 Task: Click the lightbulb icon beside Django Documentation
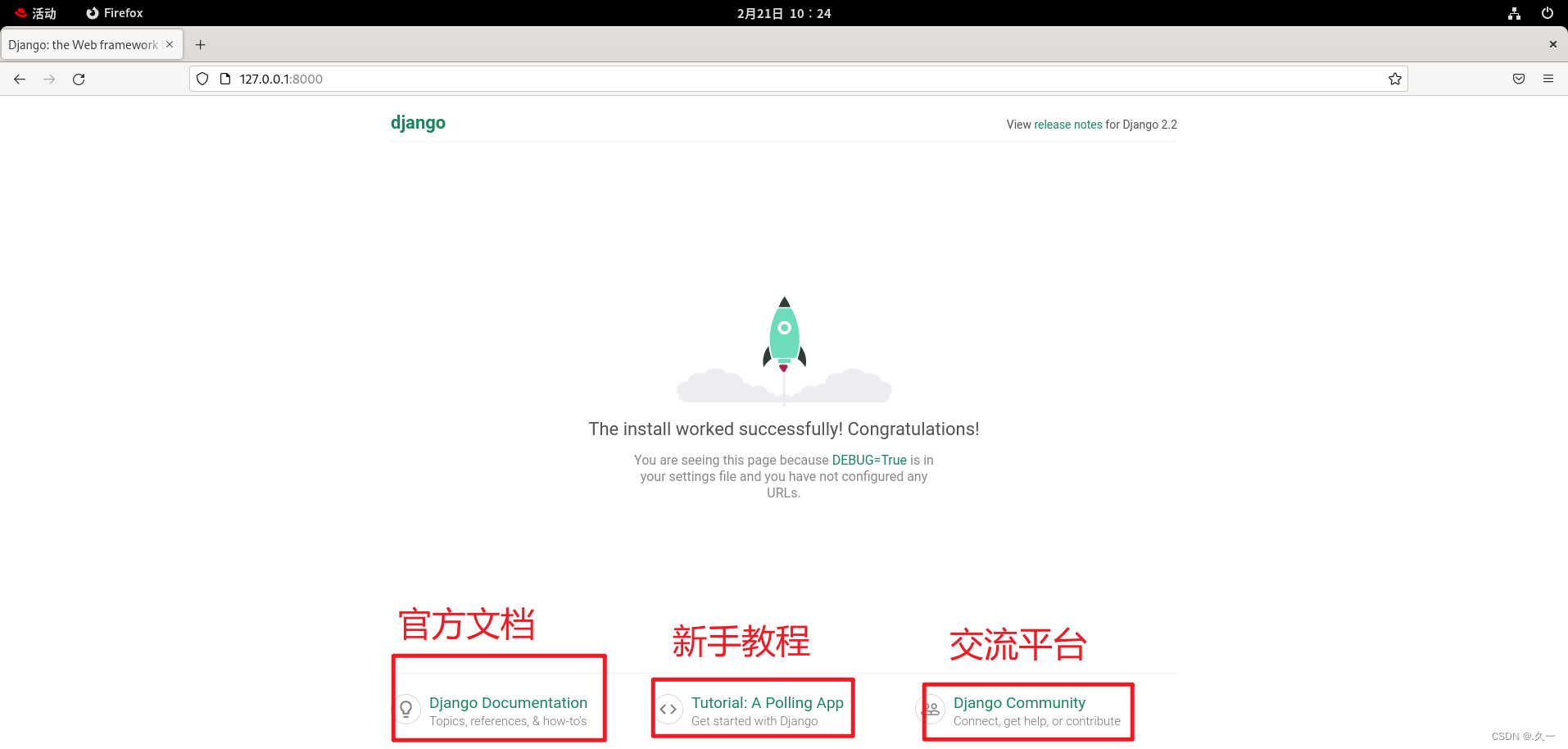click(407, 709)
